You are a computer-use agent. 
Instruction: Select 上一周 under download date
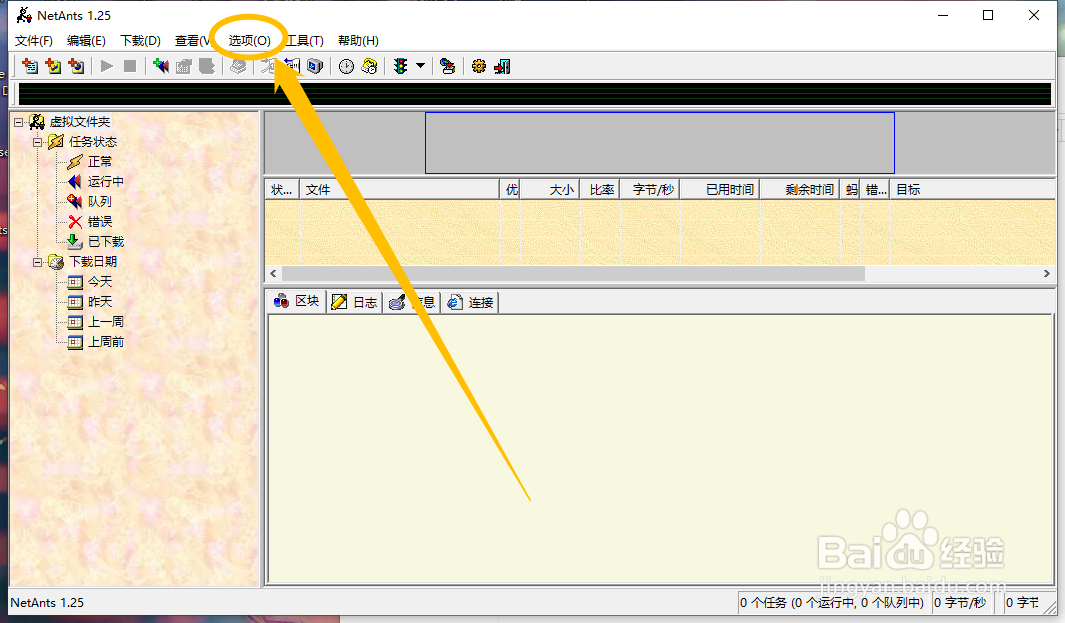tap(106, 321)
